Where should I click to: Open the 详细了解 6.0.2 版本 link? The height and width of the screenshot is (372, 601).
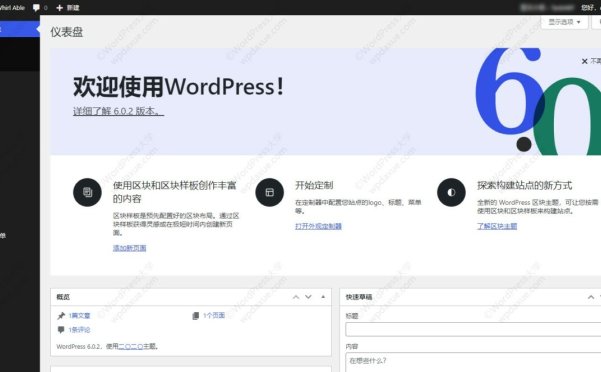[118, 111]
